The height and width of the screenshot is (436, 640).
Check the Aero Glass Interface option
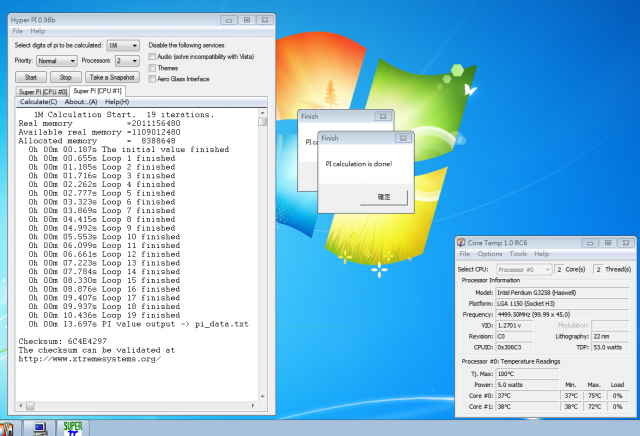point(152,79)
